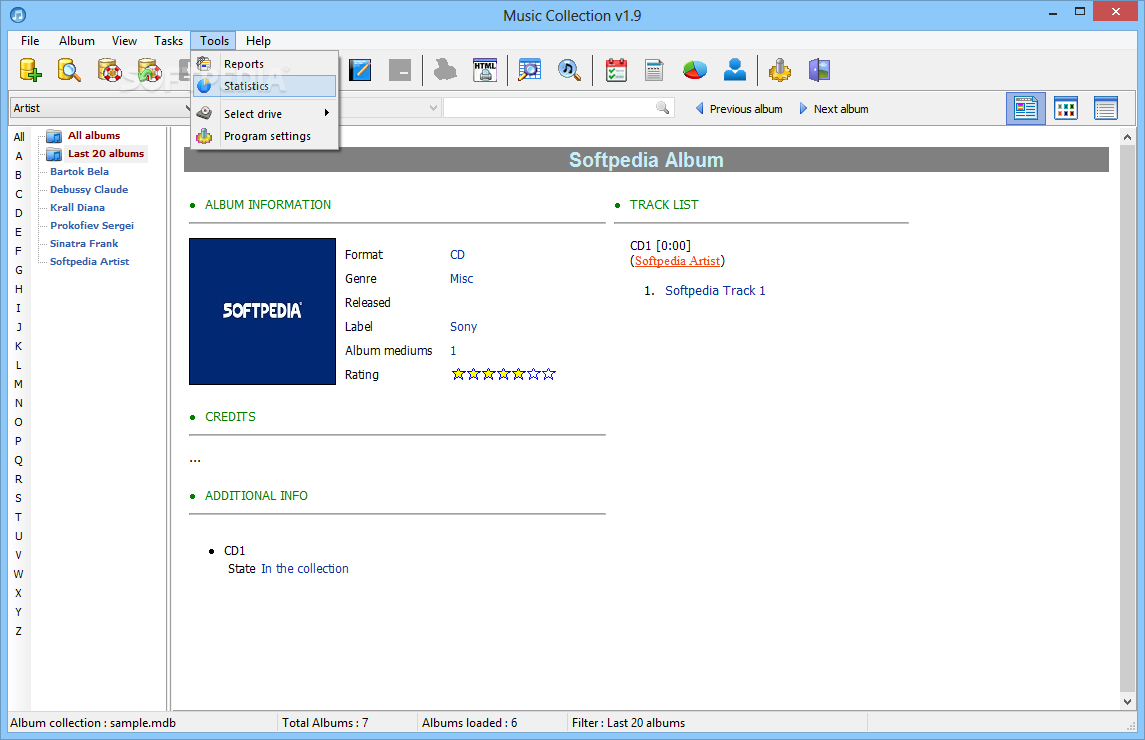
Task: Click the database backup lifebuoy icon
Action: 110,70
